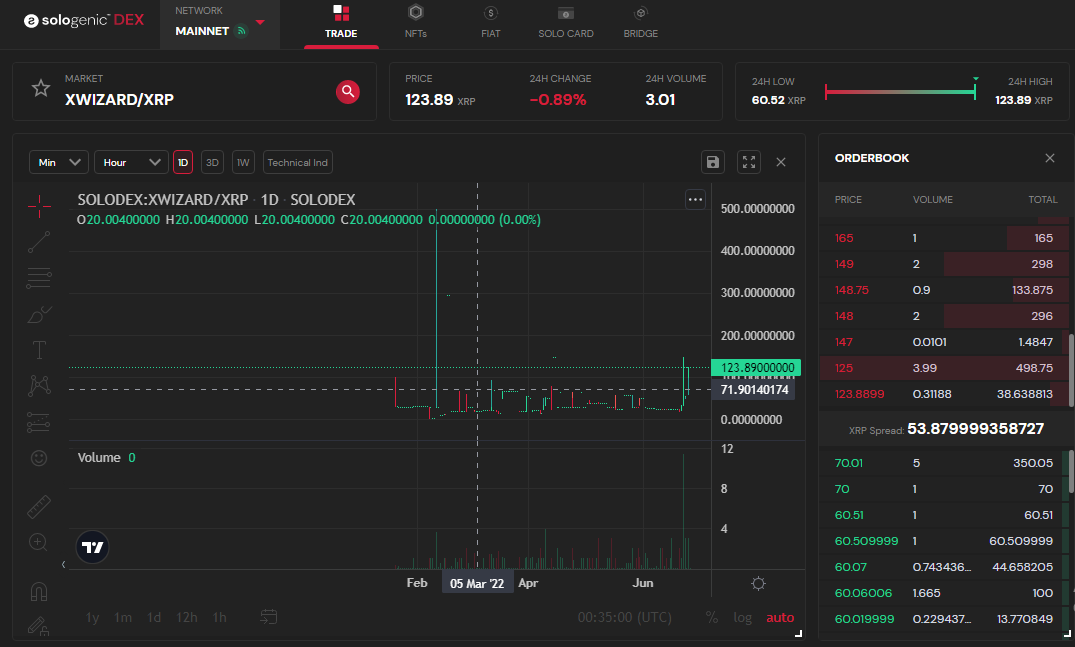Expand the Hour interval dropdown
1075x647 pixels.
pos(131,162)
